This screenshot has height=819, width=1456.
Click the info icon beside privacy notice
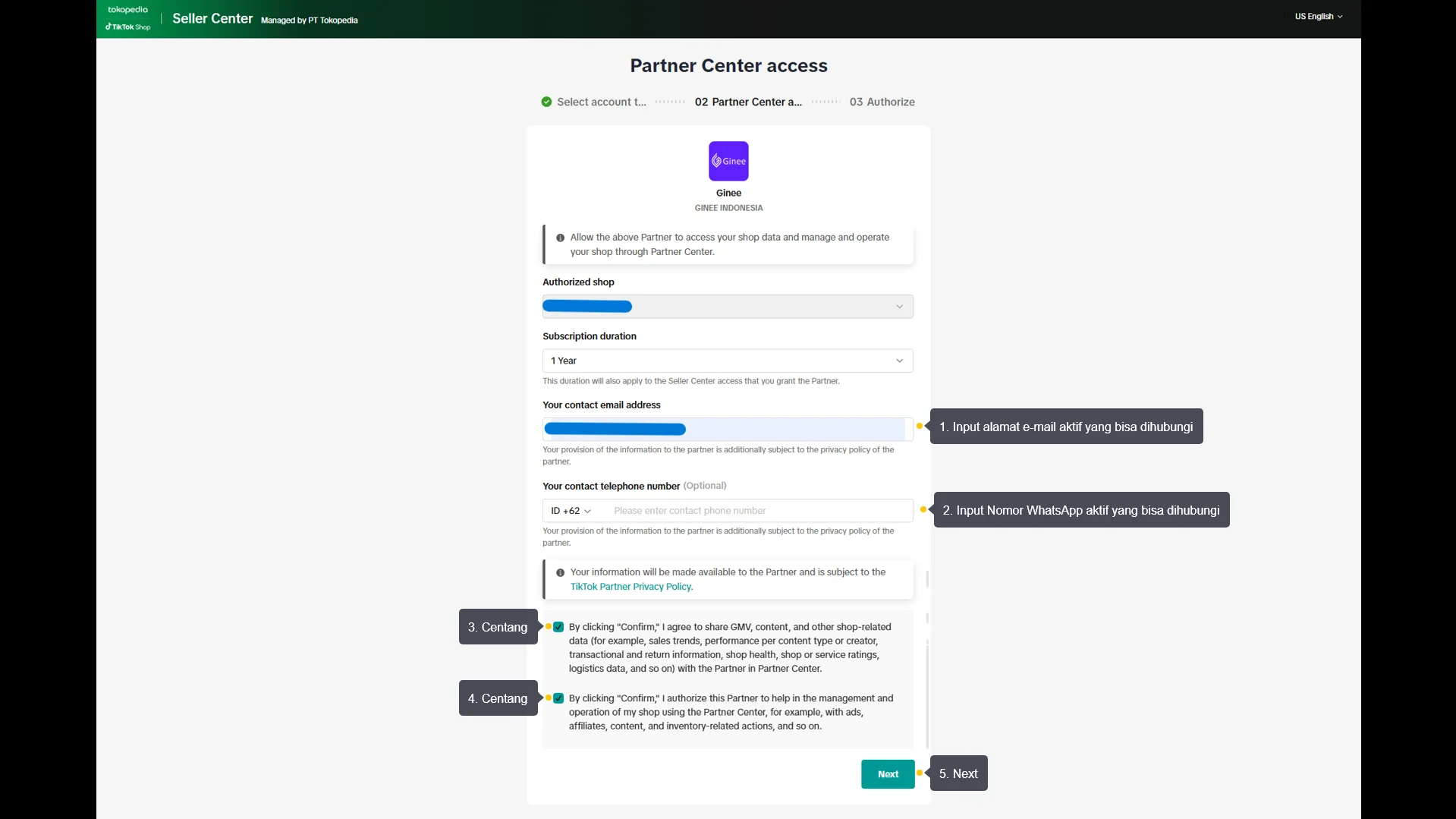pyautogui.click(x=560, y=573)
